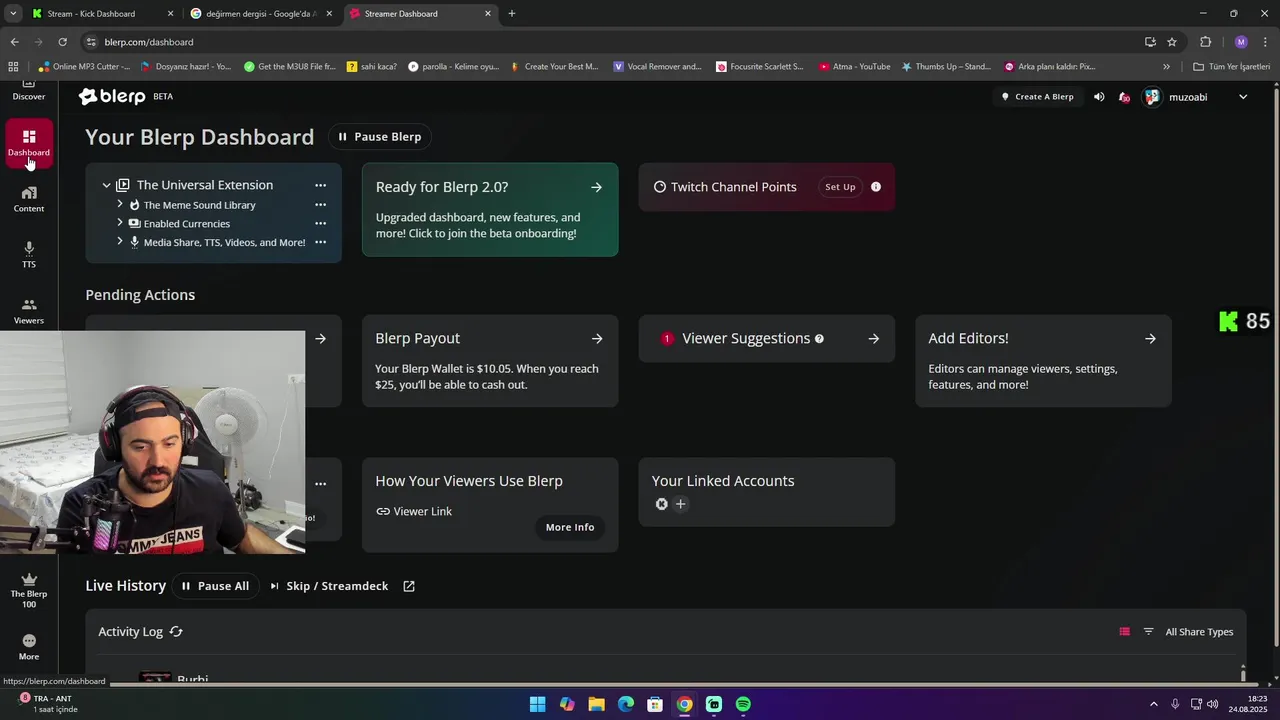Open the Discover sidebar item
The height and width of the screenshot is (720, 1280).
click(28, 91)
